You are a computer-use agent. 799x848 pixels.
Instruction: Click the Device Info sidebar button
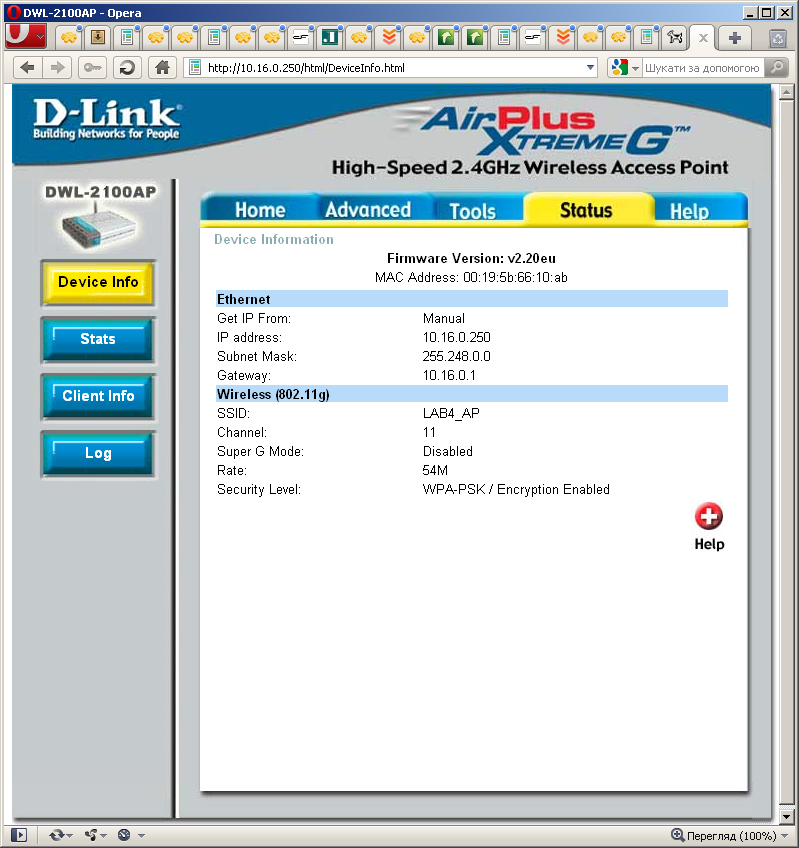[x=98, y=282]
